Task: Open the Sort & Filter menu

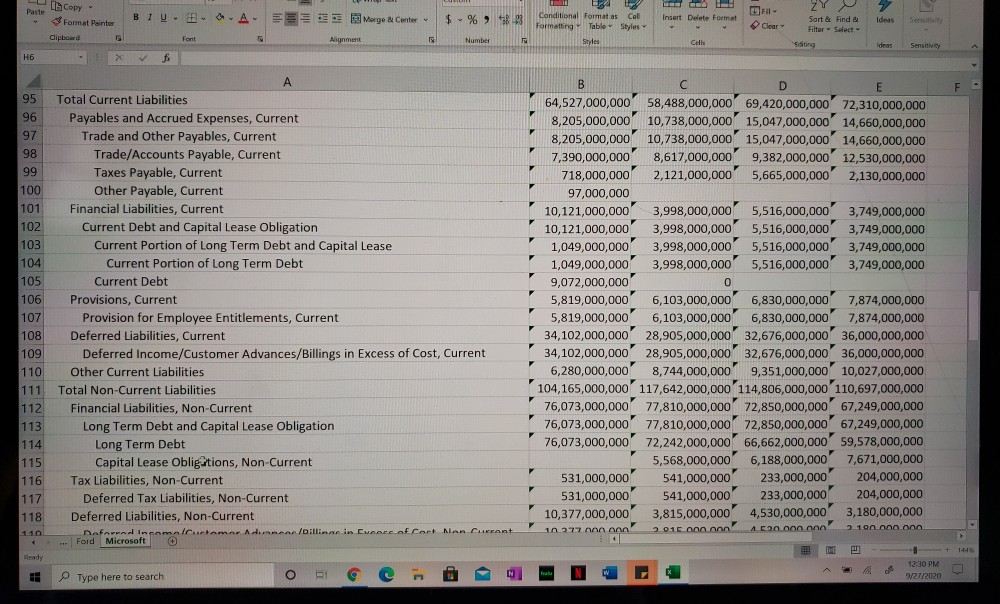Action: point(819,18)
